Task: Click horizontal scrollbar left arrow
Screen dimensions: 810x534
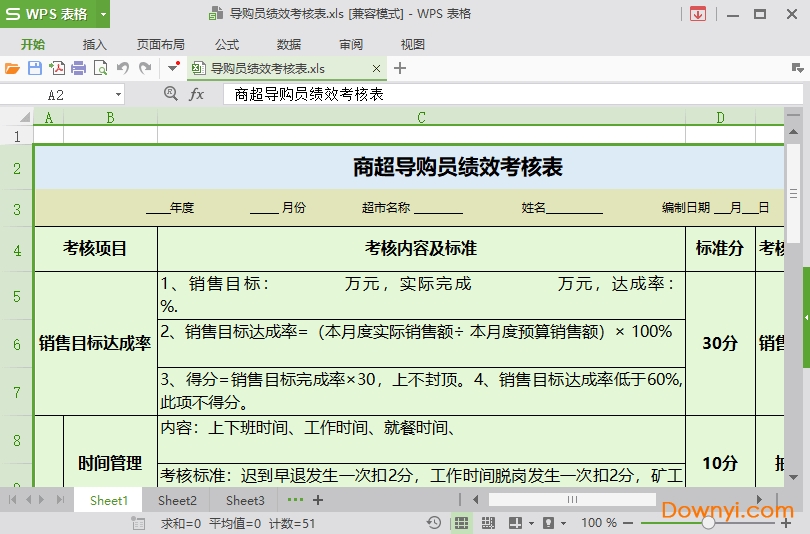Action: click(475, 499)
